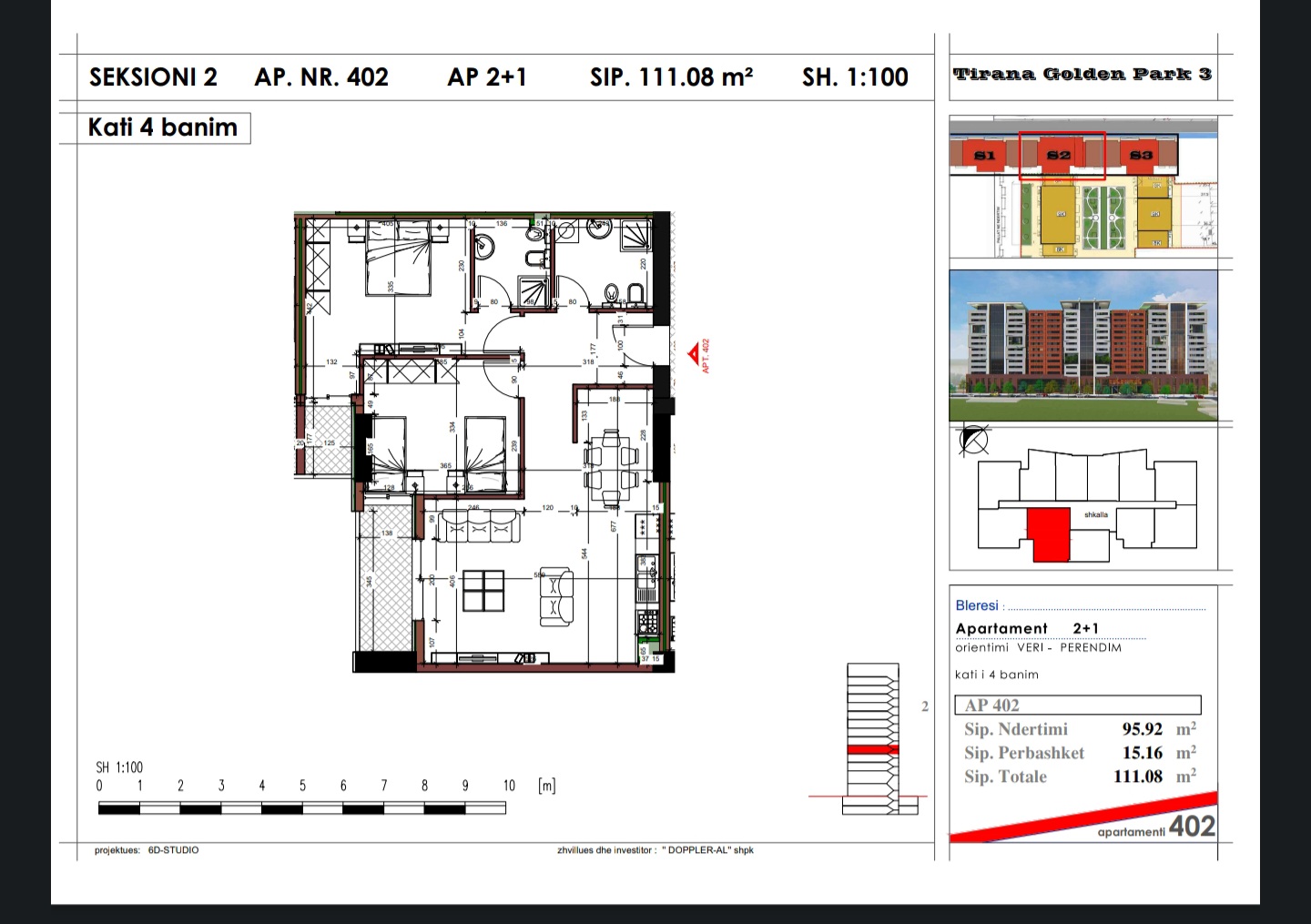Click the square coffee table symbol
This screenshot has width=1311, height=924.
click(x=483, y=591)
